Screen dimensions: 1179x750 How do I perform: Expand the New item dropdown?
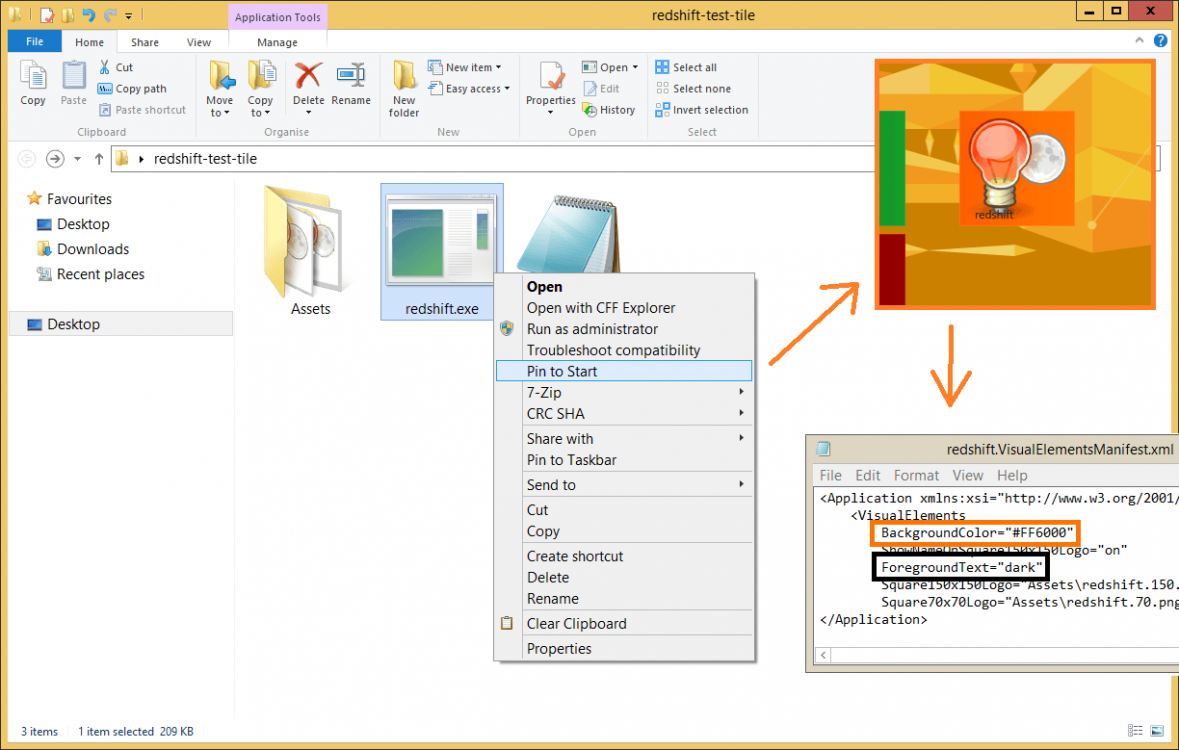click(x=465, y=67)
